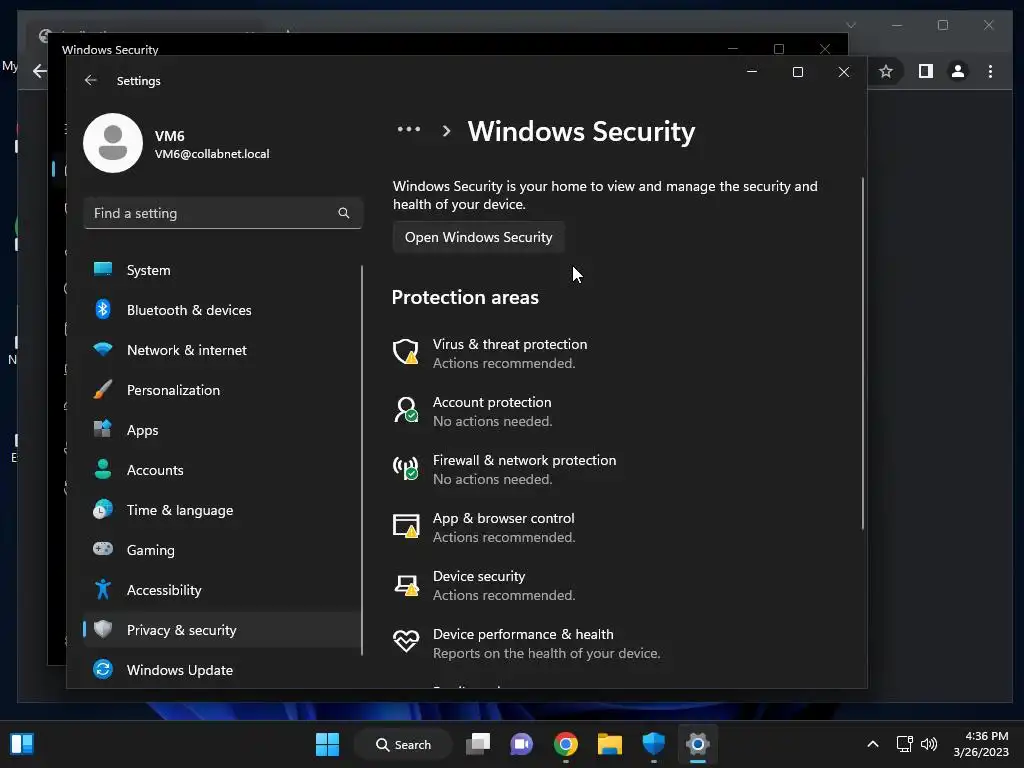
Task: Click the Settings content scrollbar
Action: pos(863,353)
